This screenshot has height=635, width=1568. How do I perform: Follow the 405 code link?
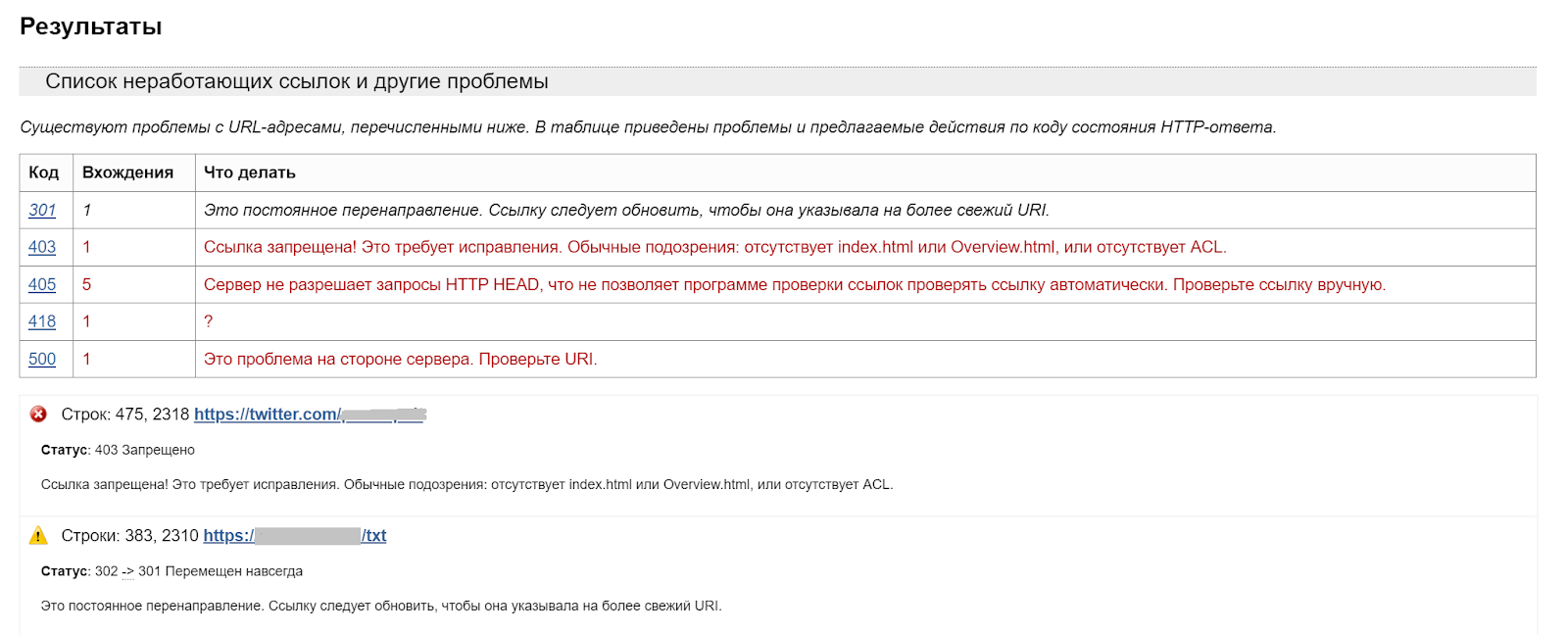click(42, 284)
